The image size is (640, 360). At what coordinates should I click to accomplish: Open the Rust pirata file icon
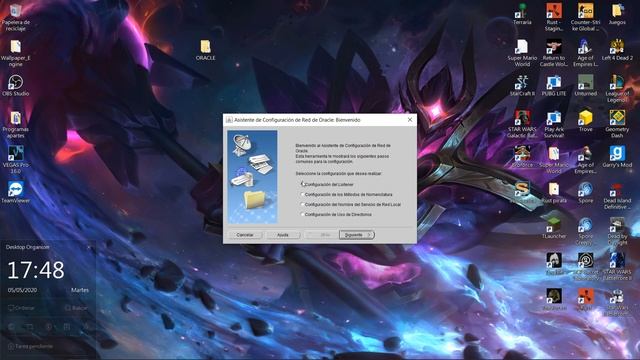pos(554,192)
